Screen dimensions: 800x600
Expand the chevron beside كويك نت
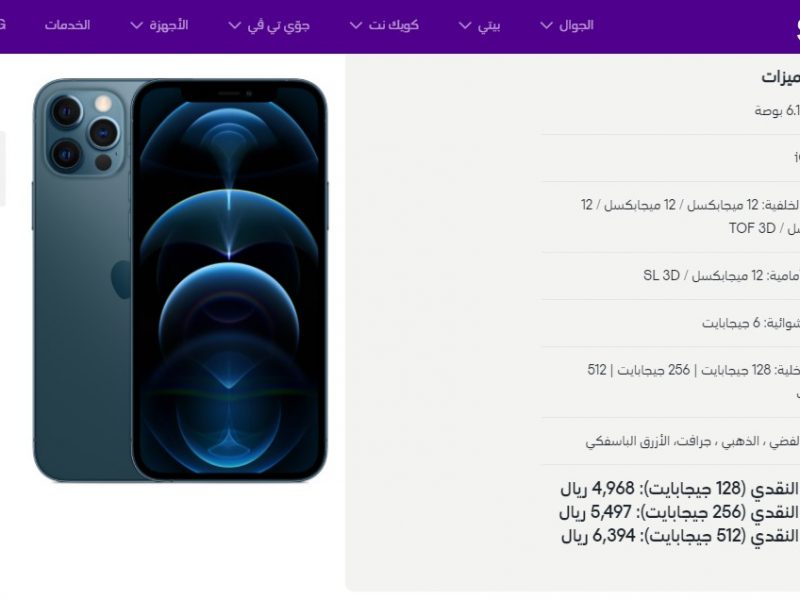[x=356, y=25]
